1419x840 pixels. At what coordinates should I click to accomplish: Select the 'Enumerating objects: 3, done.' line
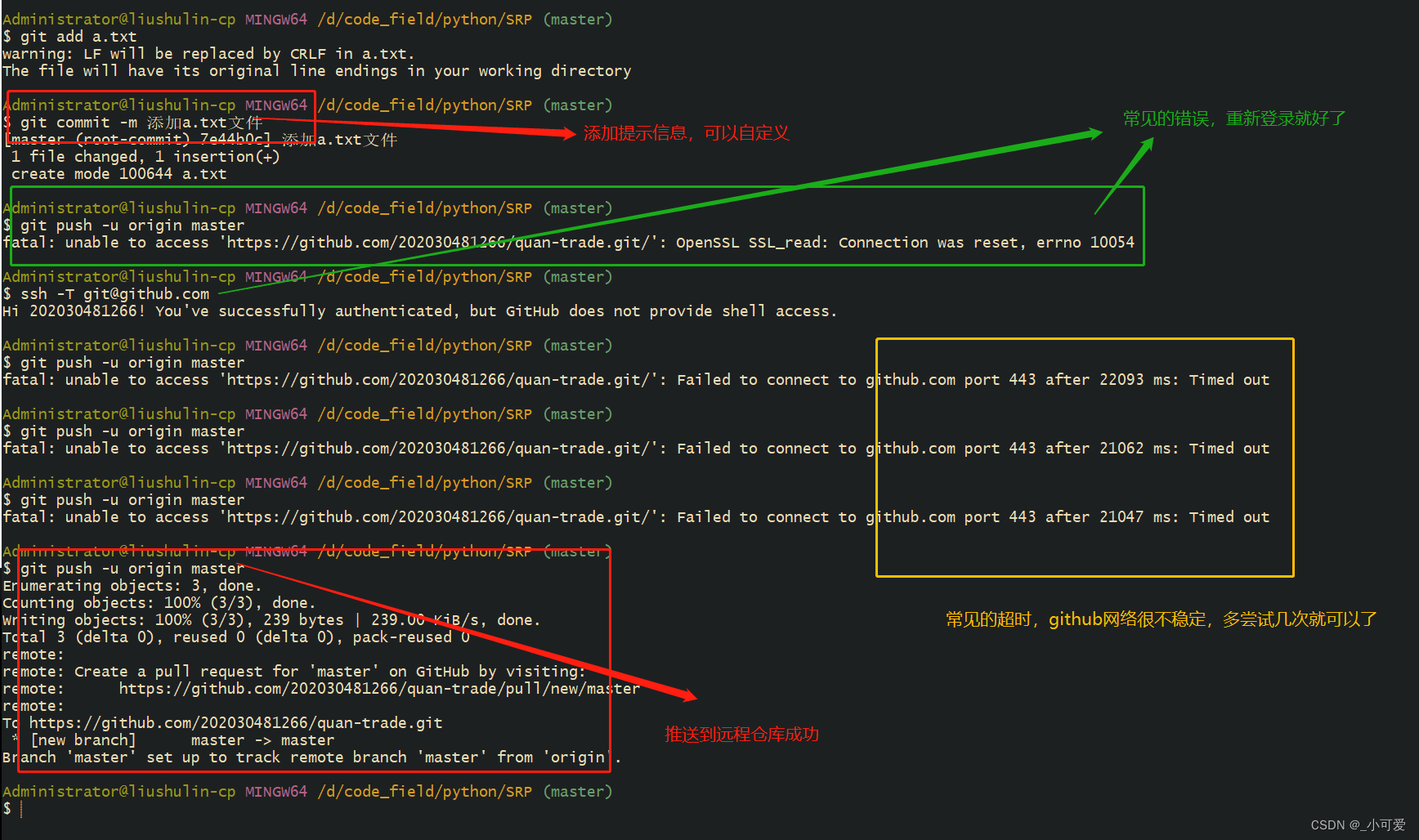(132, 586)
